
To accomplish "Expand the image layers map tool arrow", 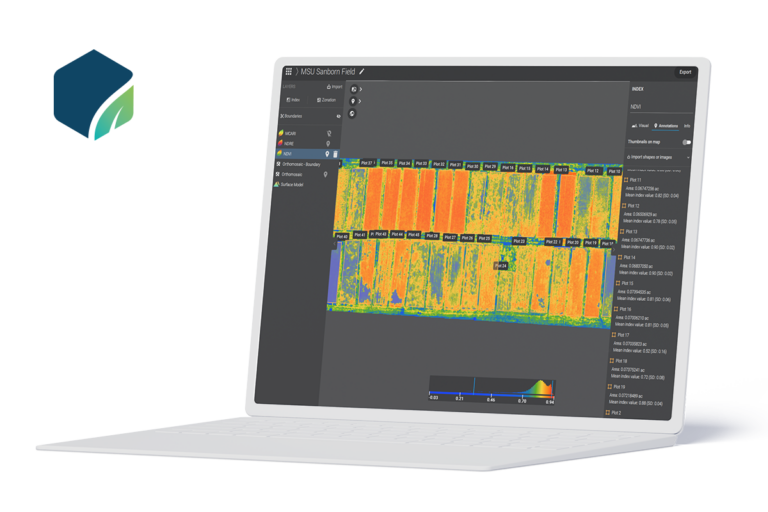I will [361, 89].
